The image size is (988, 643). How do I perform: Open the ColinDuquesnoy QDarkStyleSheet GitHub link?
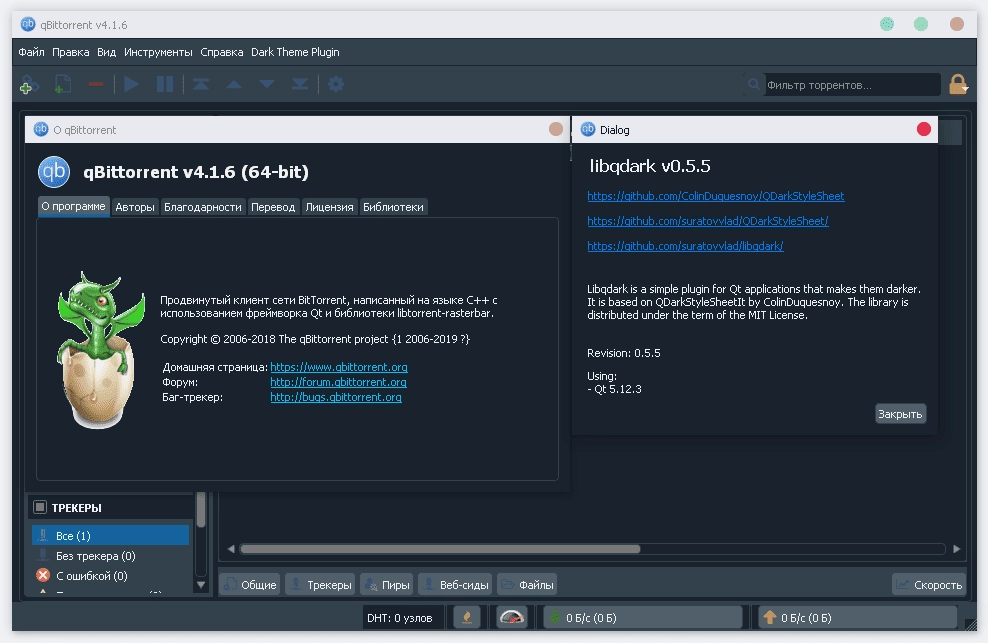click(x=715, y=196)
